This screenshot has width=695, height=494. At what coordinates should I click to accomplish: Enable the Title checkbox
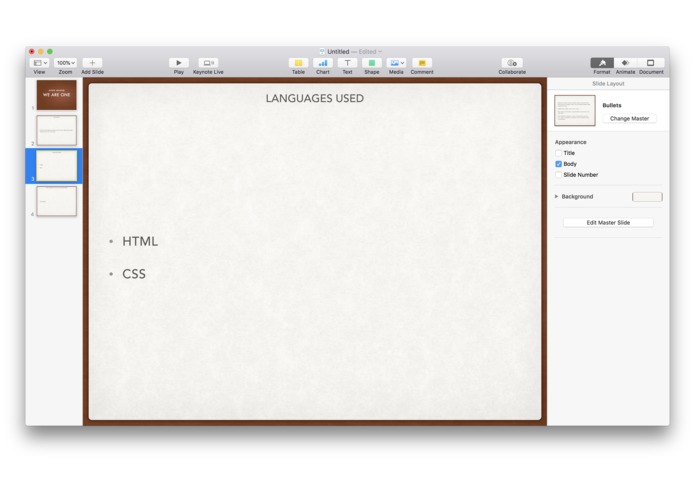point(558,153)
